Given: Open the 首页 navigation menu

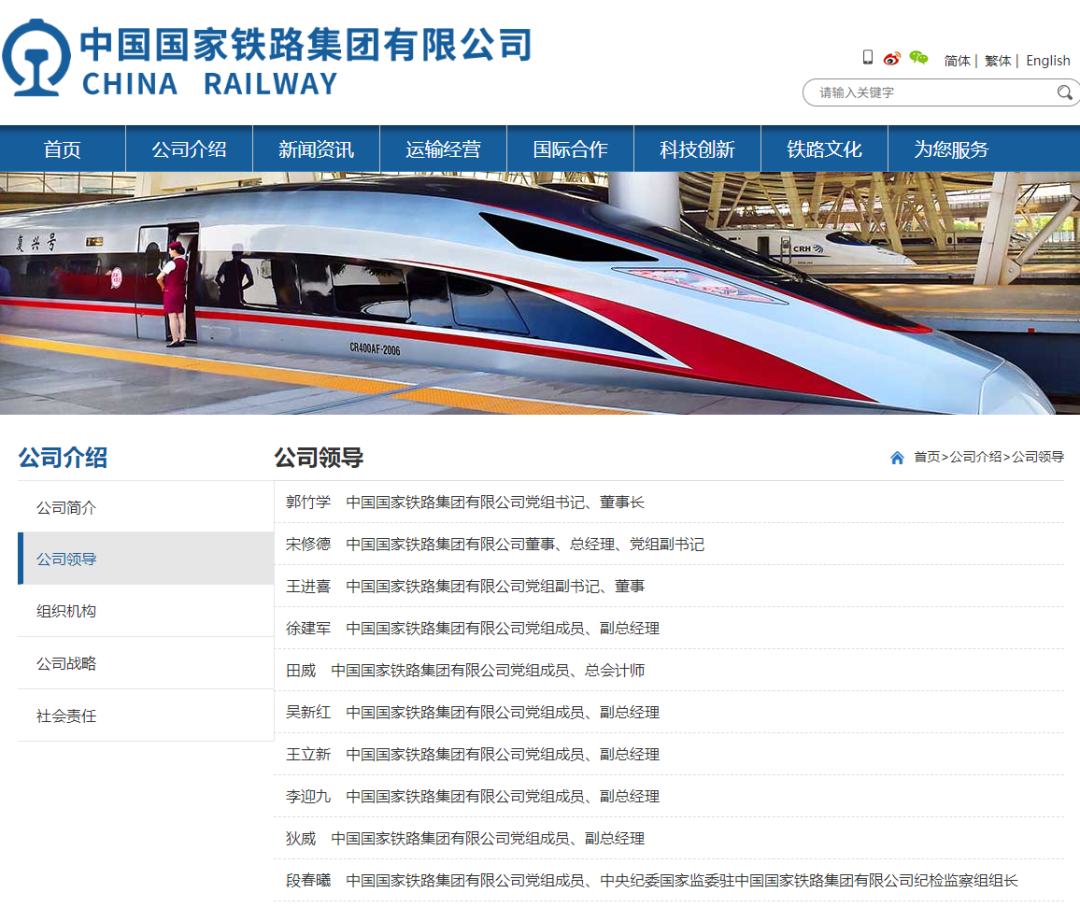Looking at the screenshot, I should (x=63, y=149).
